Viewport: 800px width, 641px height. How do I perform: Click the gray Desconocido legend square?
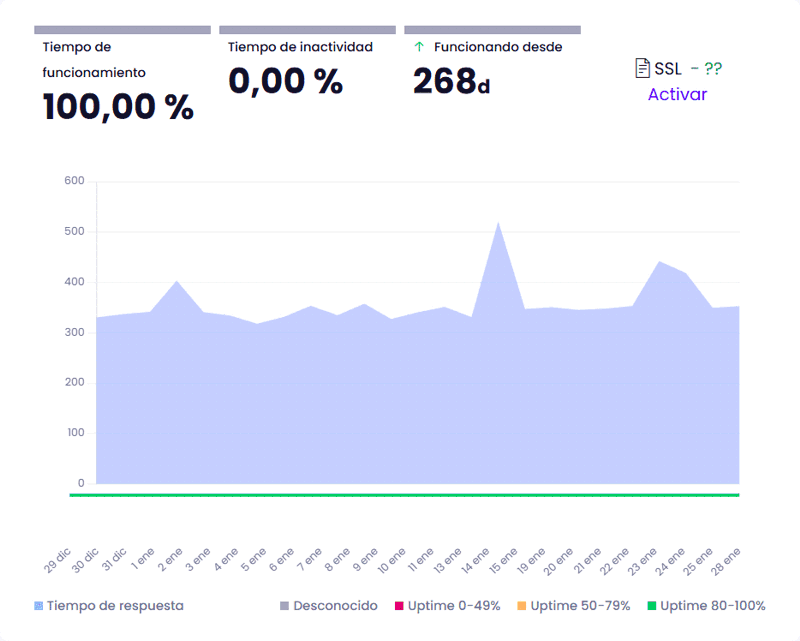[x=284, y=606]
